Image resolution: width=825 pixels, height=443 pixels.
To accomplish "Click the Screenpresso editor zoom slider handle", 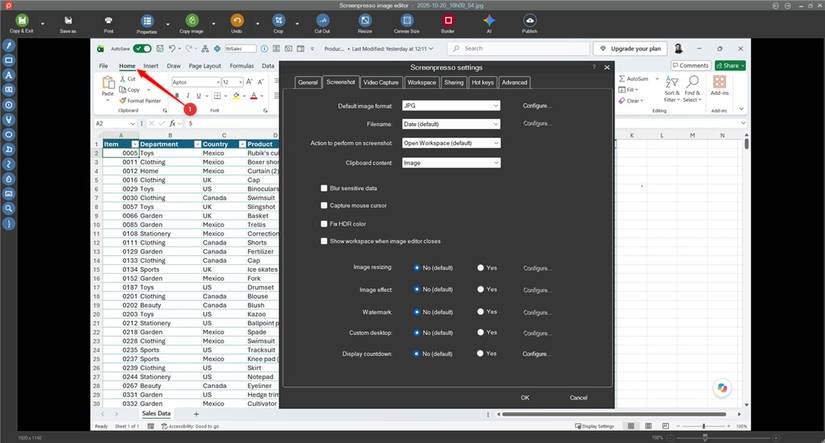I will tap(705, 438).
